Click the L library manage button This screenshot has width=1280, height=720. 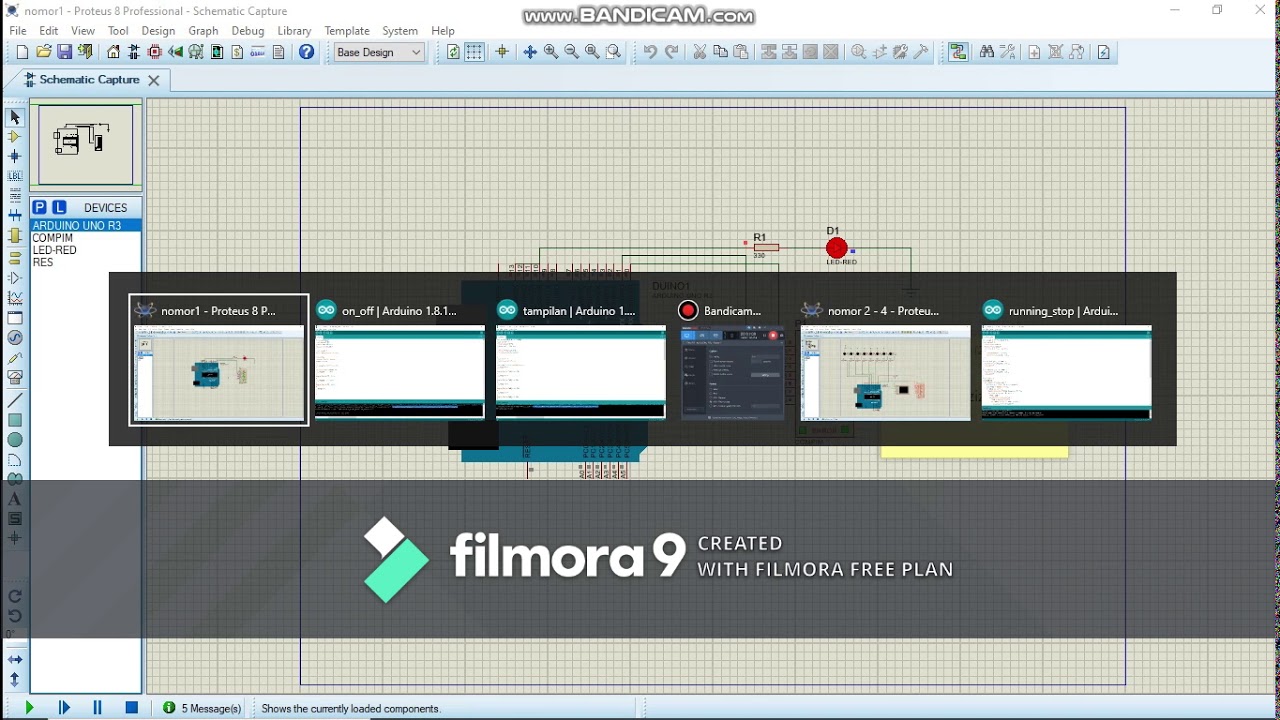click(x=59, y=208)
